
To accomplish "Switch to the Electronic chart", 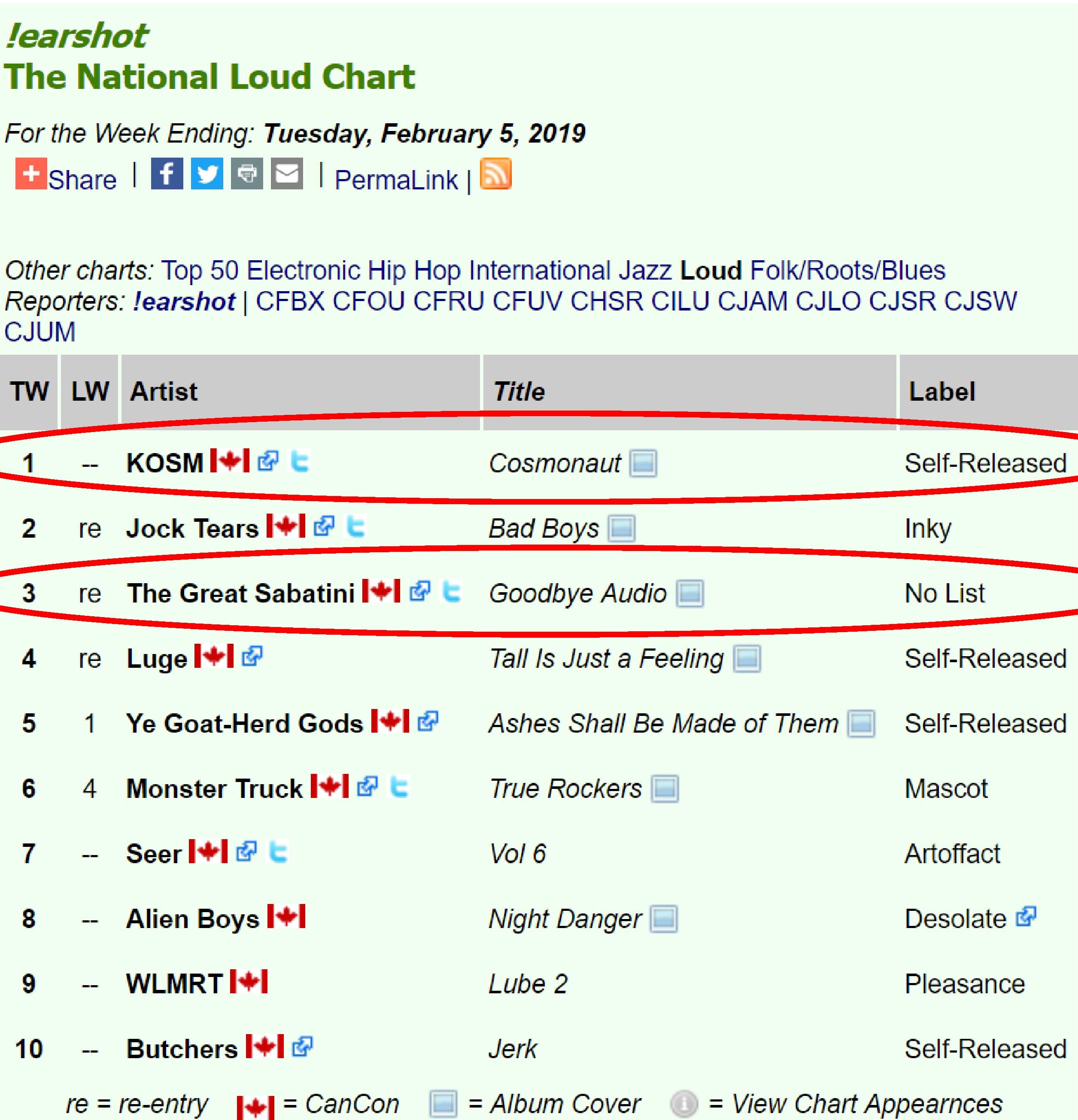I will (x=303, y=270).
